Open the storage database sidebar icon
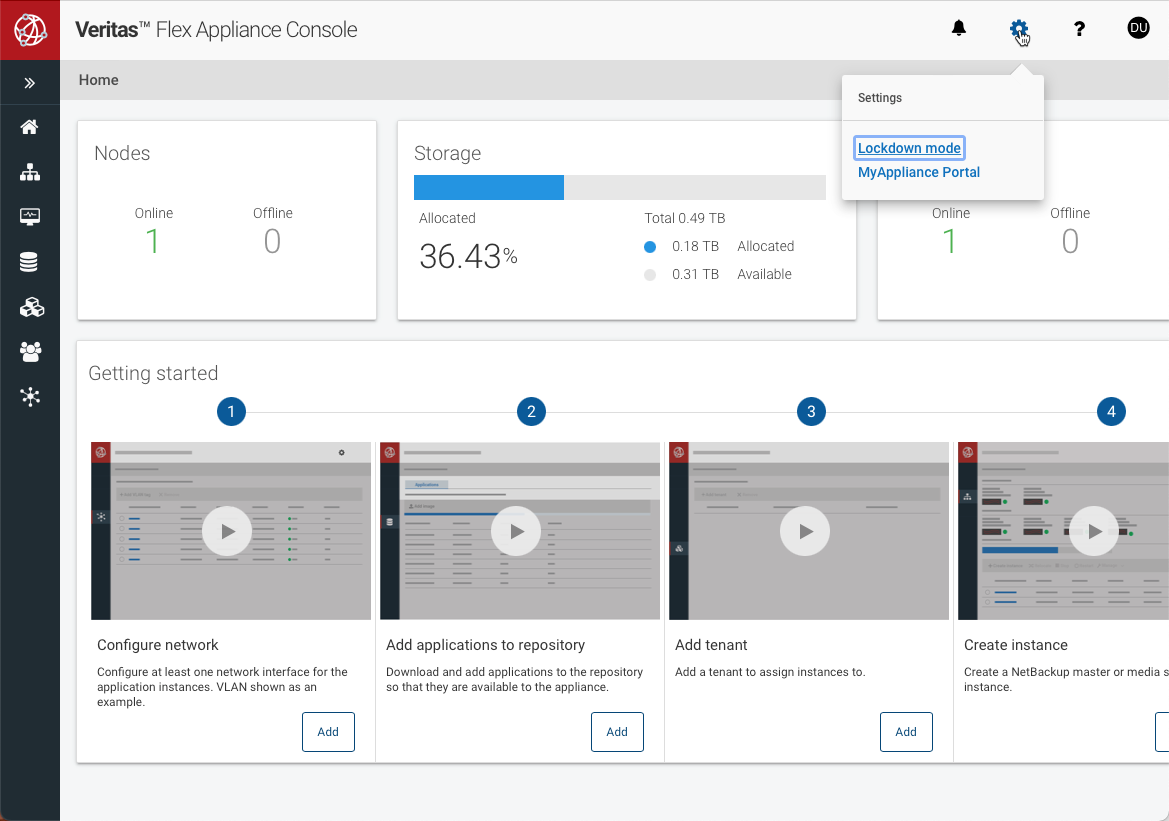 (x=29, y=262)
